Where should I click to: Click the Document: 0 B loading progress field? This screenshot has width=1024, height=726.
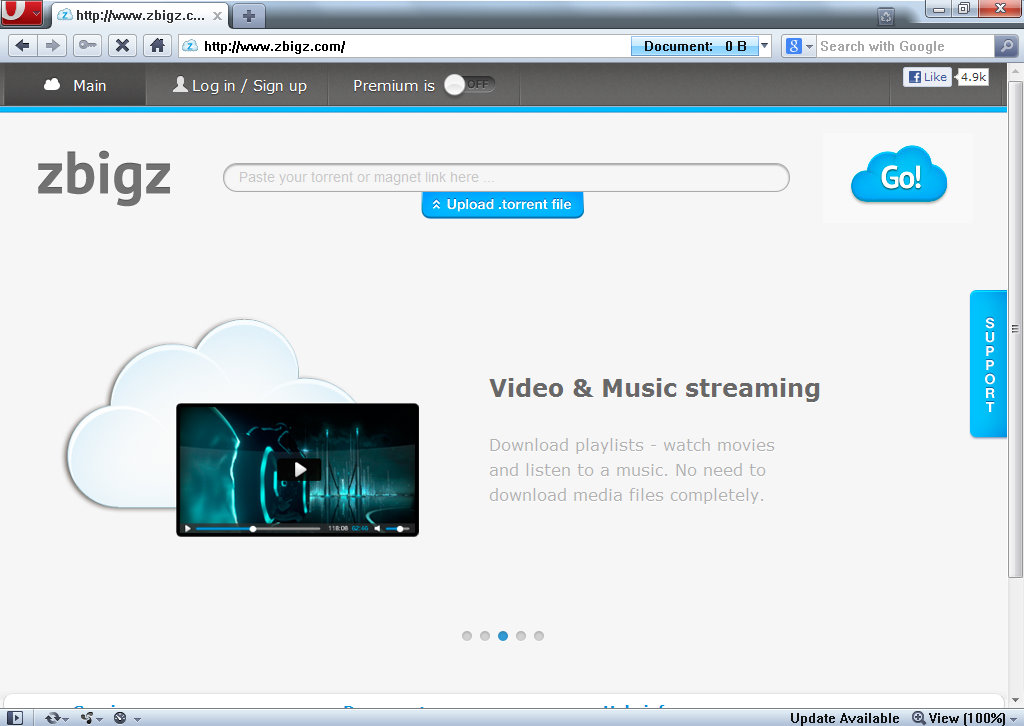[695, 46]
